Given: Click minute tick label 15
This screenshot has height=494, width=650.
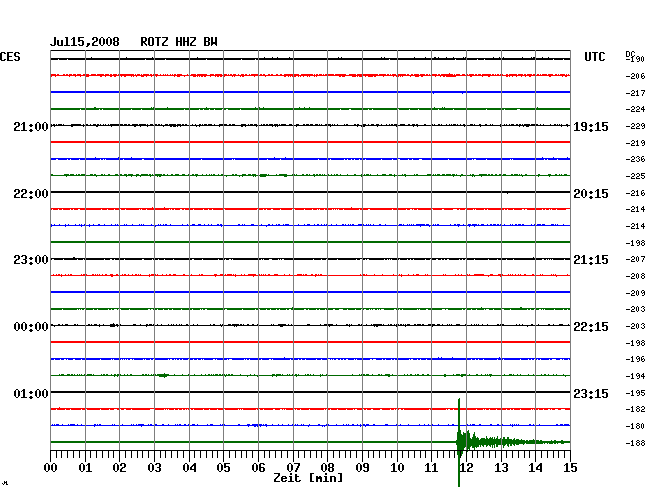Looking at the screenshot, I should tap(570, 468).
